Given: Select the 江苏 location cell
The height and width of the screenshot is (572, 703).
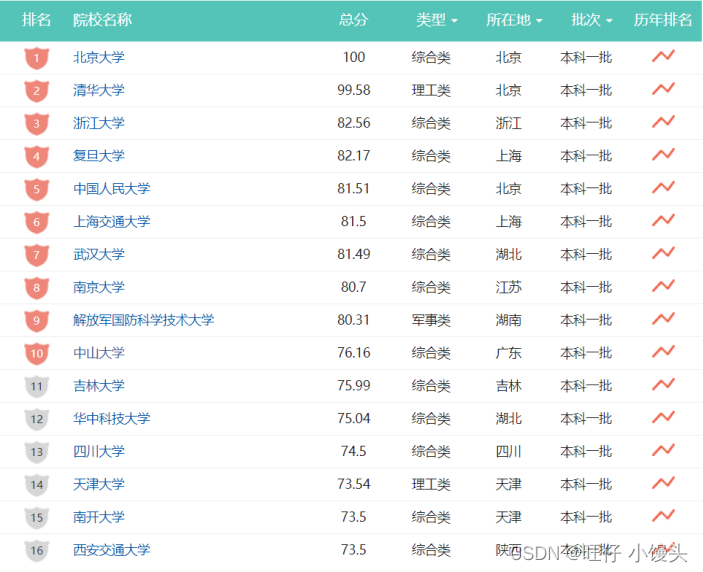Looking at the screenshot, I should click(x=508, y=287).
